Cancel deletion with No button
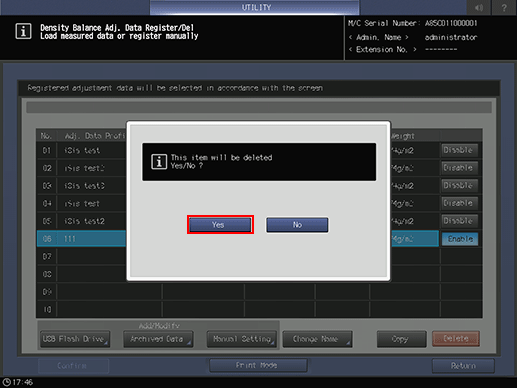 point(297,225)
